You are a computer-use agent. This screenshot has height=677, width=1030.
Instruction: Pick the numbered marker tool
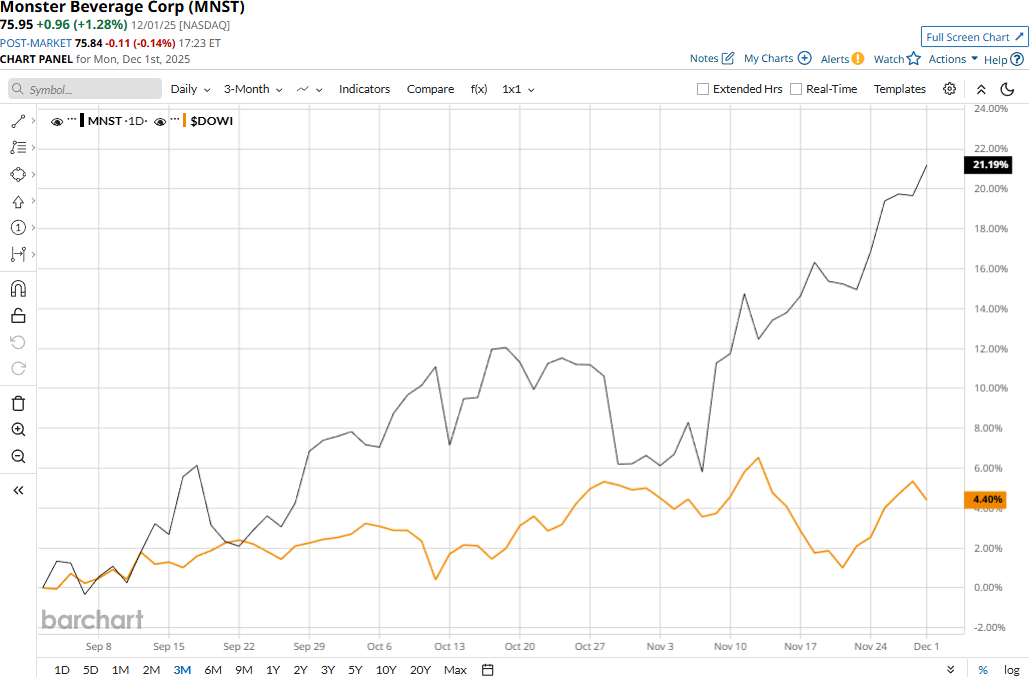click(18, 228)
